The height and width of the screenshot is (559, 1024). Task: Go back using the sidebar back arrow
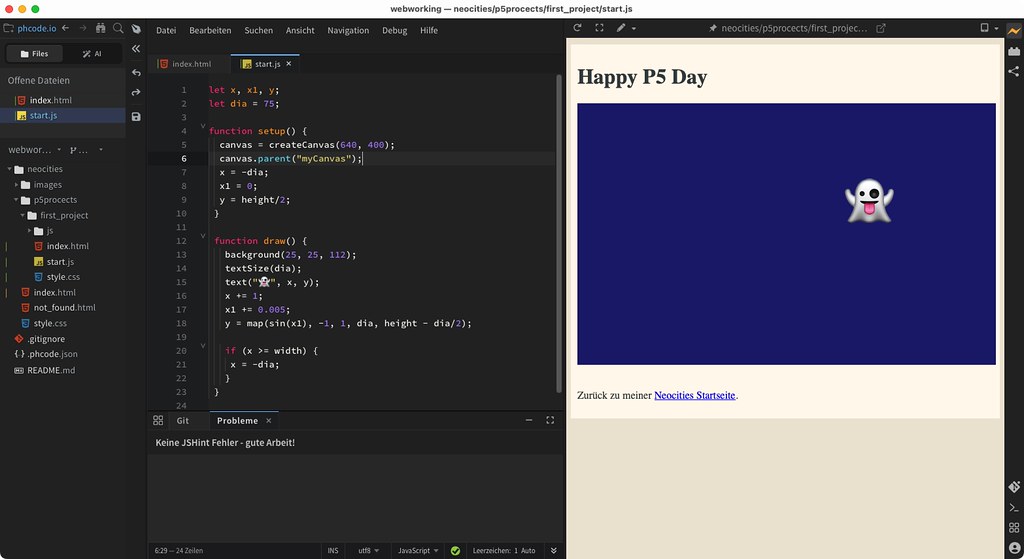[65, 28]
